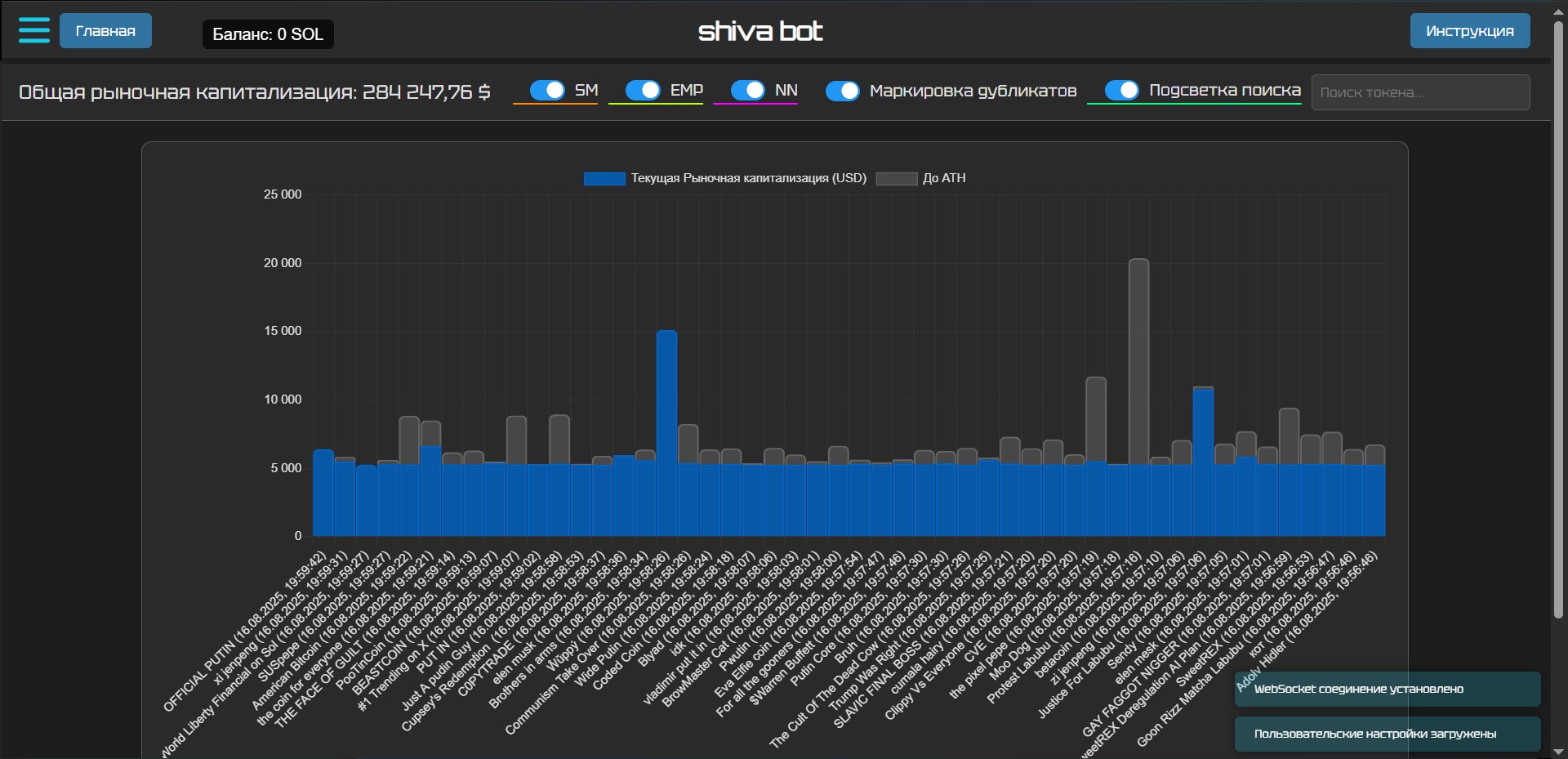Image resolution: width=1568 pixels, height=759 pixels.
Task: Toggle the Подсветка поиска switch
Action: coord(1121,90)
